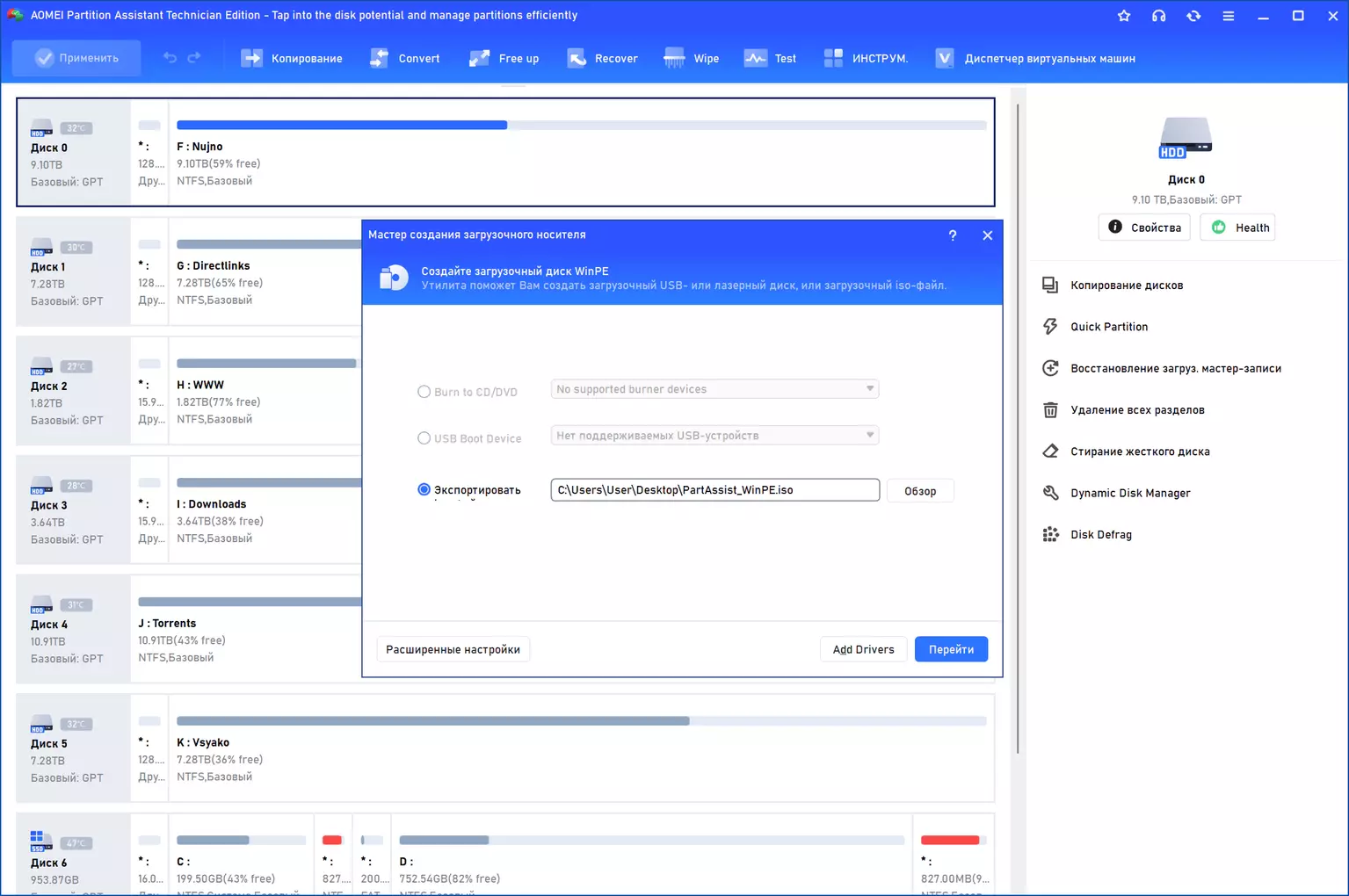The height and width of the screenshot is (896, 1349).
Task: Open the Test tool icon
Action: pos(755,58)
